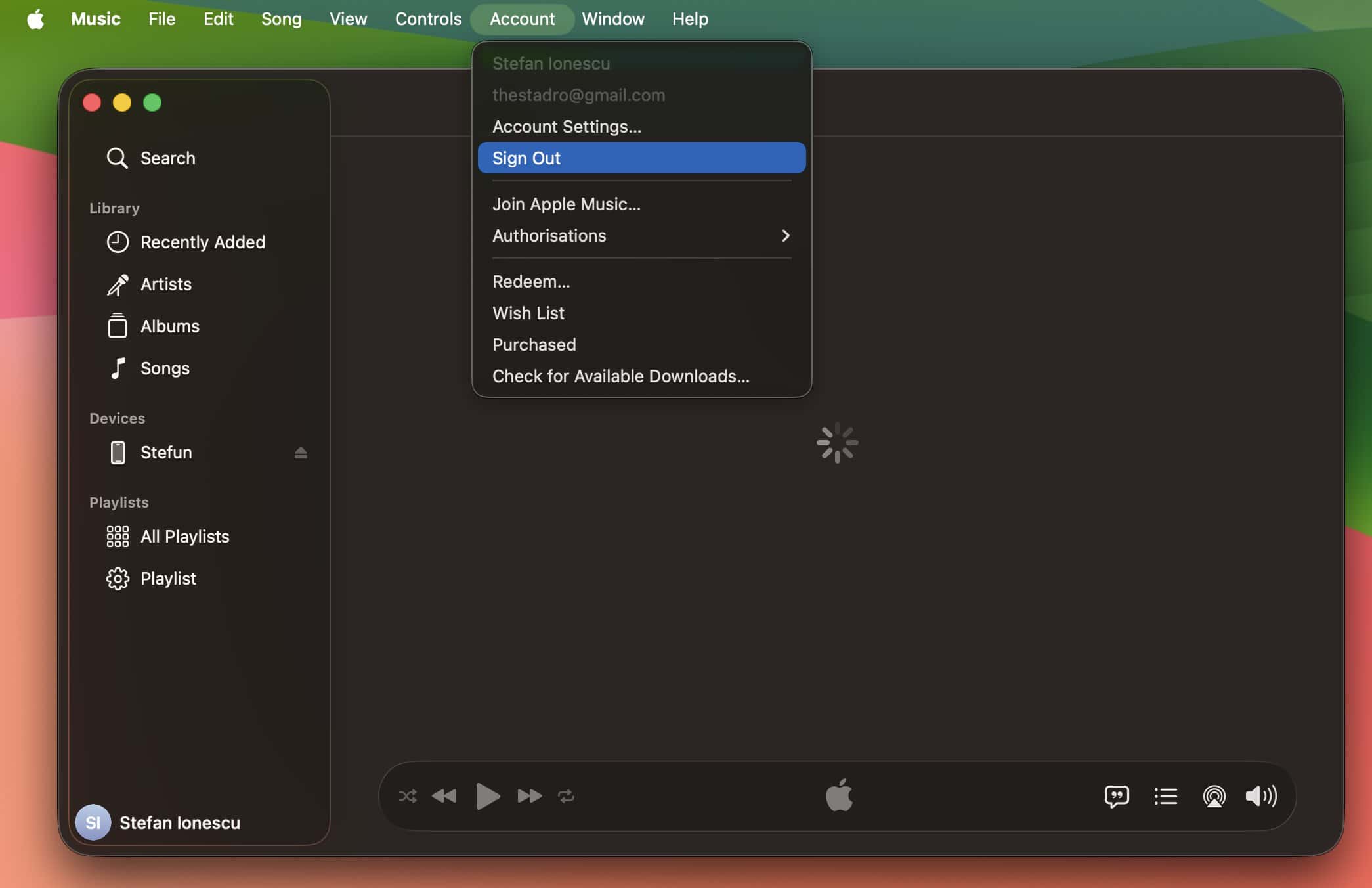Check for Available Downloads
The height and width of the screenshot is (888, 1372).
(x=620, y=376)
